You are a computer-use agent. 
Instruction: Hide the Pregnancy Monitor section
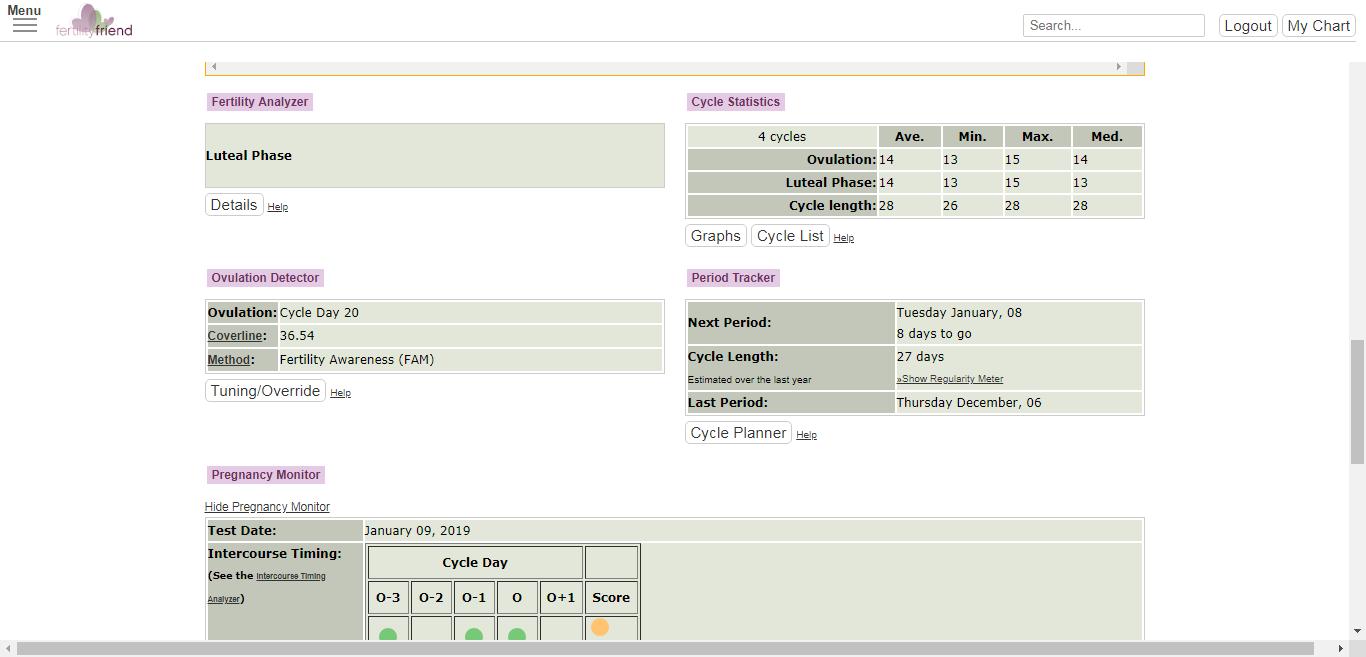pos(267,507)
